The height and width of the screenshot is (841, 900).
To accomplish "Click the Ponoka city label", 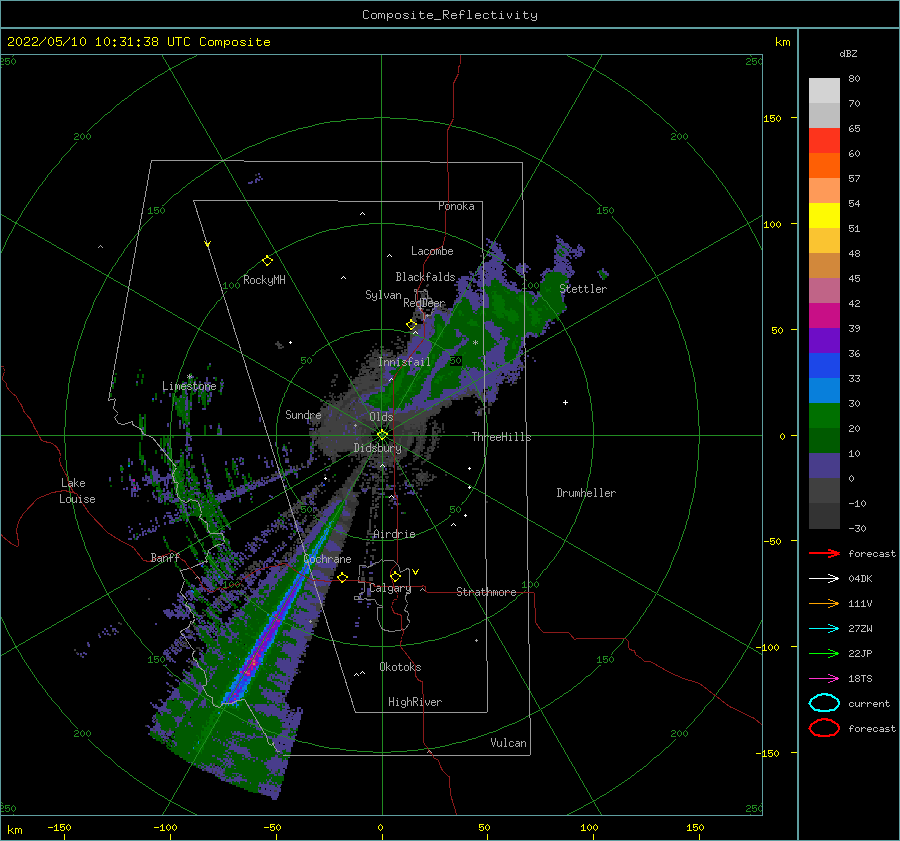I will [456, 206].
